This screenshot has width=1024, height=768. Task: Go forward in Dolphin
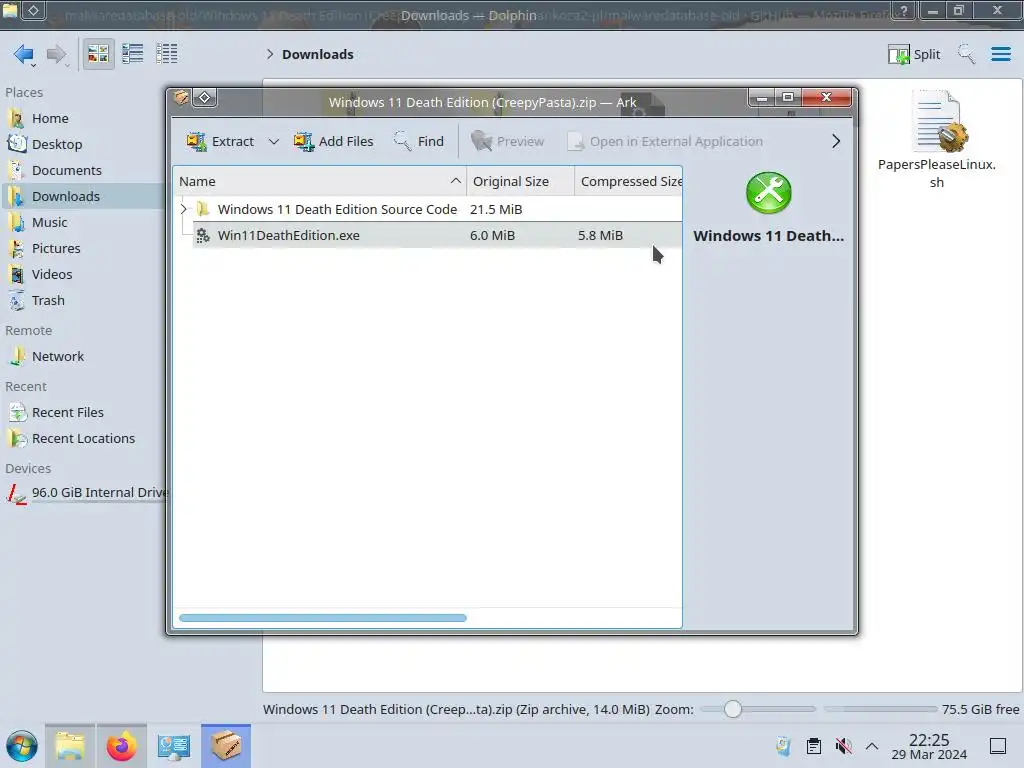pos(57,54)
